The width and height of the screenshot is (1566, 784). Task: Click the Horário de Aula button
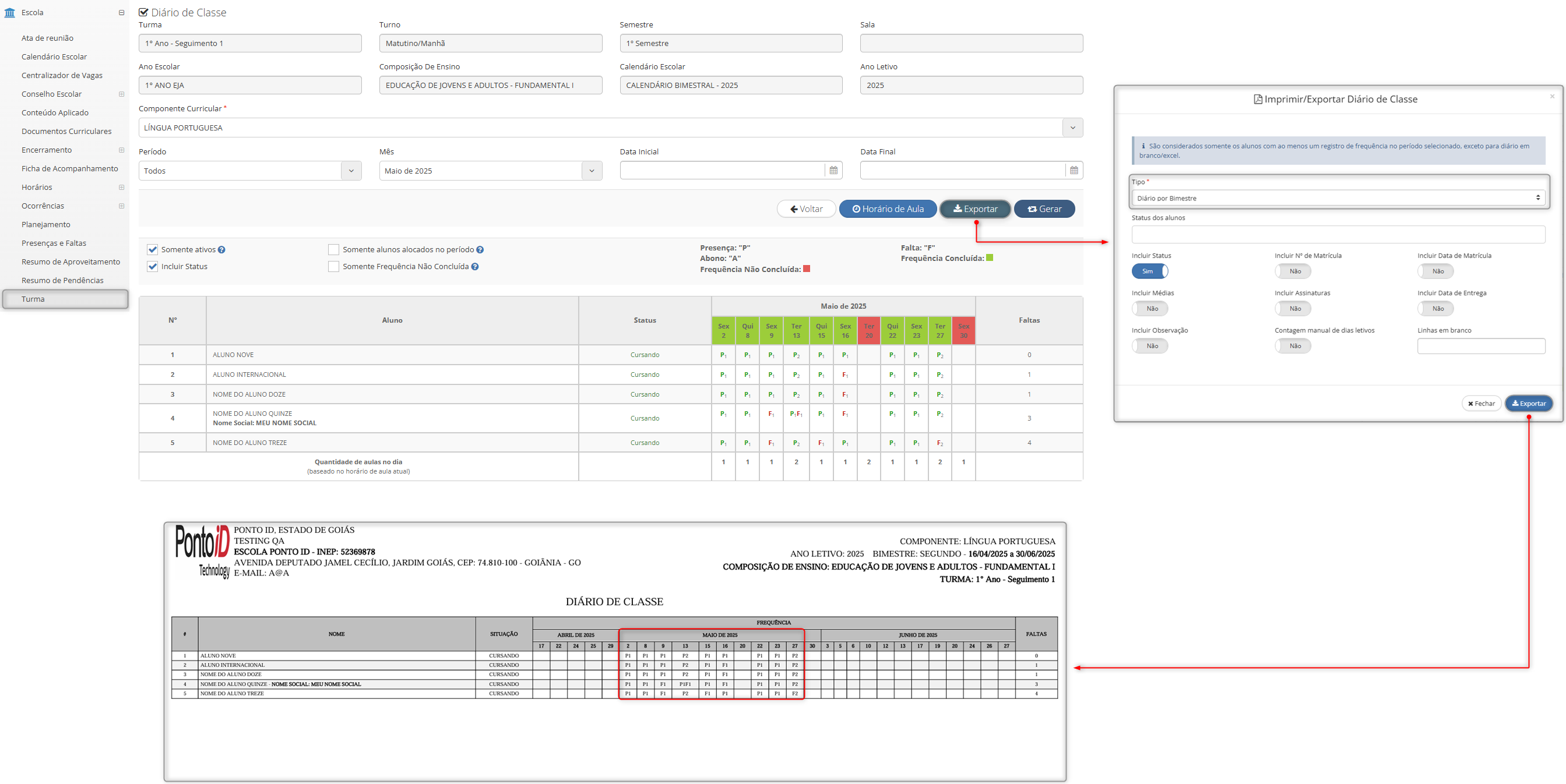tap(888, 209)
